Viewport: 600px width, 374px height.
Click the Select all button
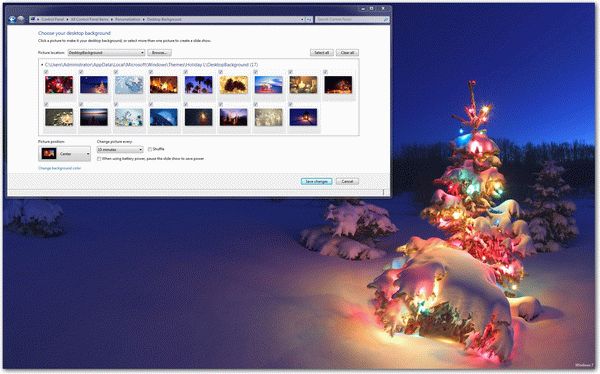[x=321, y=52]
